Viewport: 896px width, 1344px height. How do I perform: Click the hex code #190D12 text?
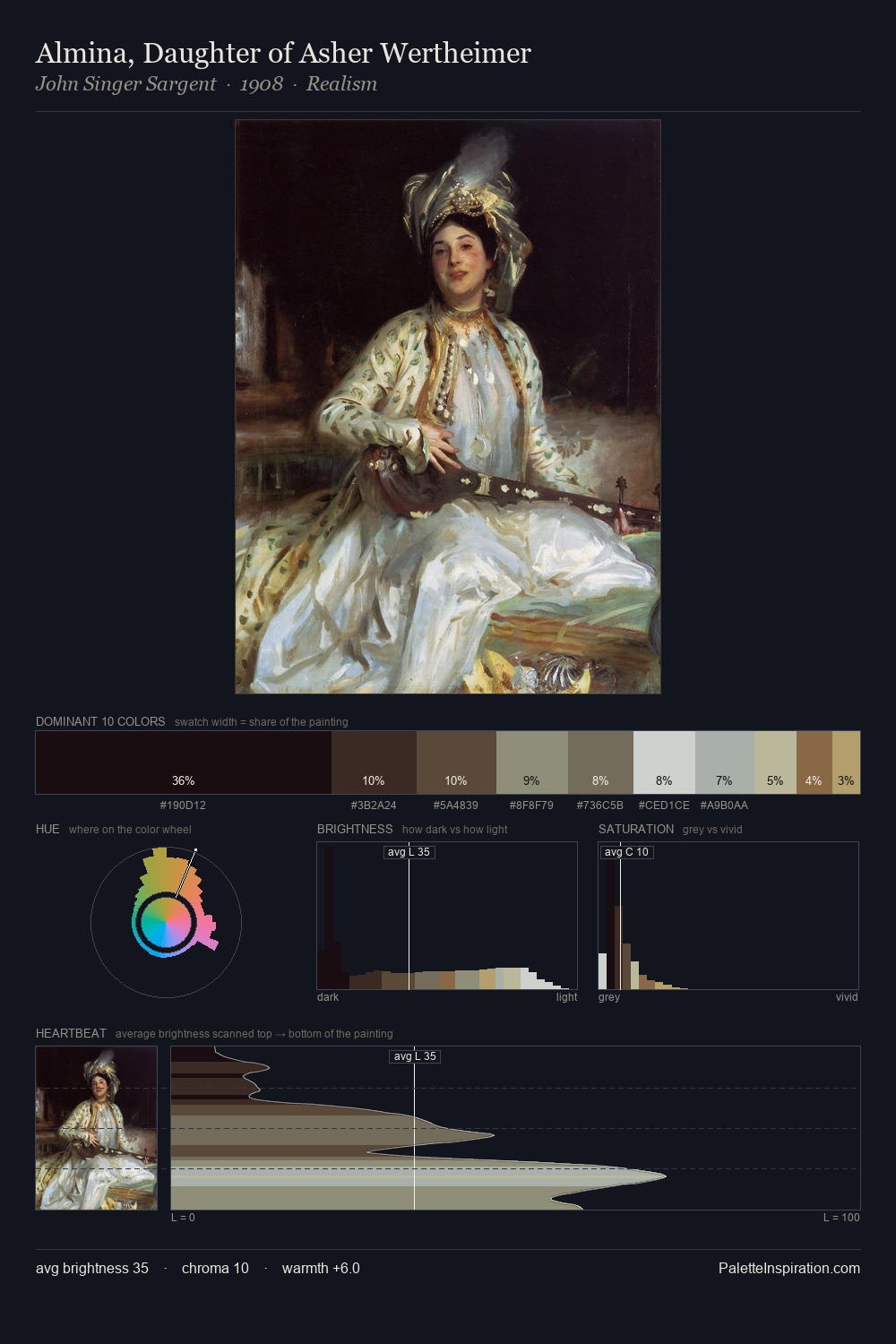click(183, 806)
